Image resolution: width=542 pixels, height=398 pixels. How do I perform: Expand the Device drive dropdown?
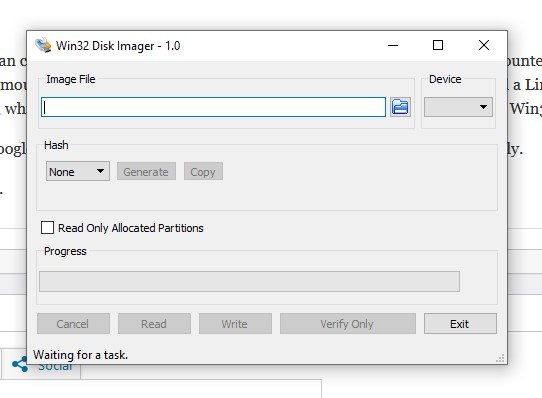point(458,107)
